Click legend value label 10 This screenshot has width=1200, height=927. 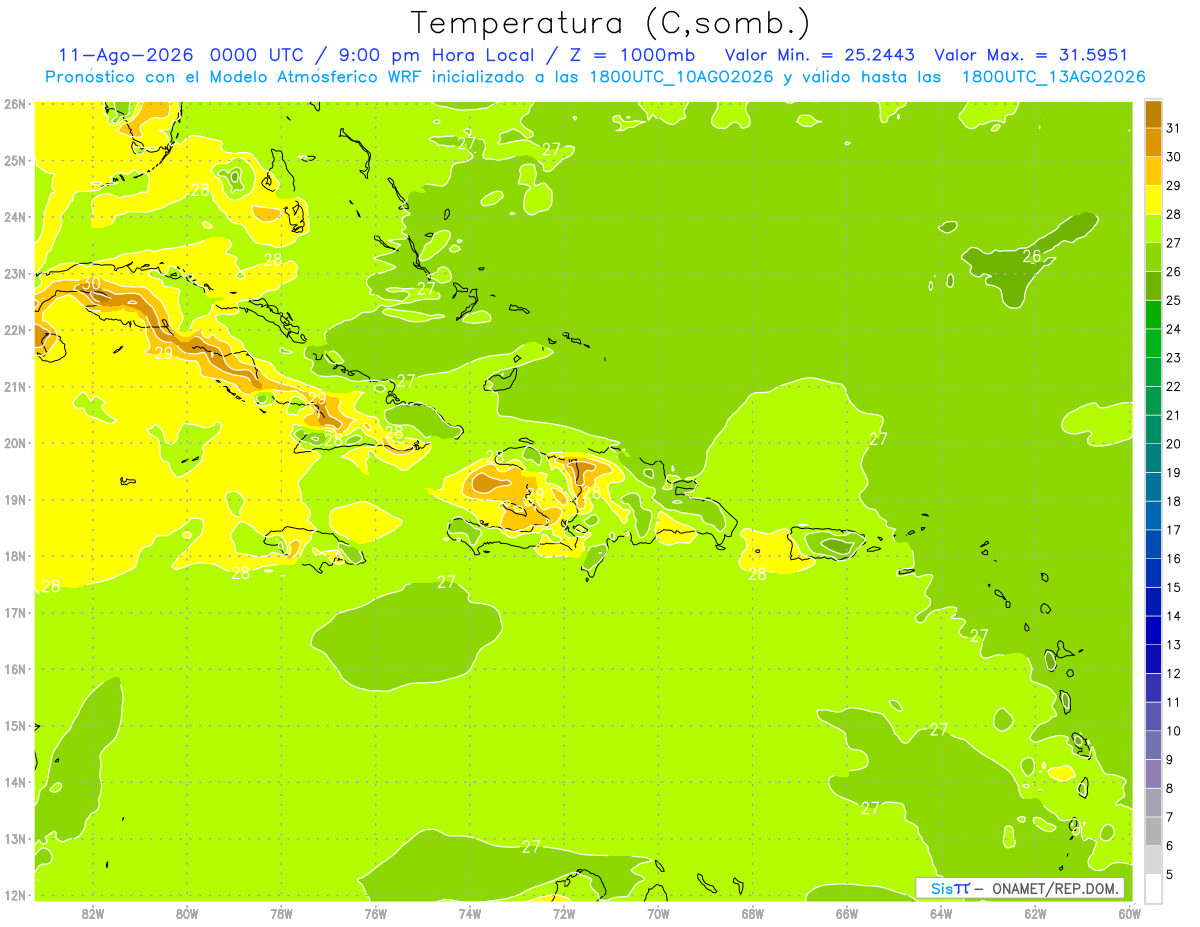[1173, 731]
